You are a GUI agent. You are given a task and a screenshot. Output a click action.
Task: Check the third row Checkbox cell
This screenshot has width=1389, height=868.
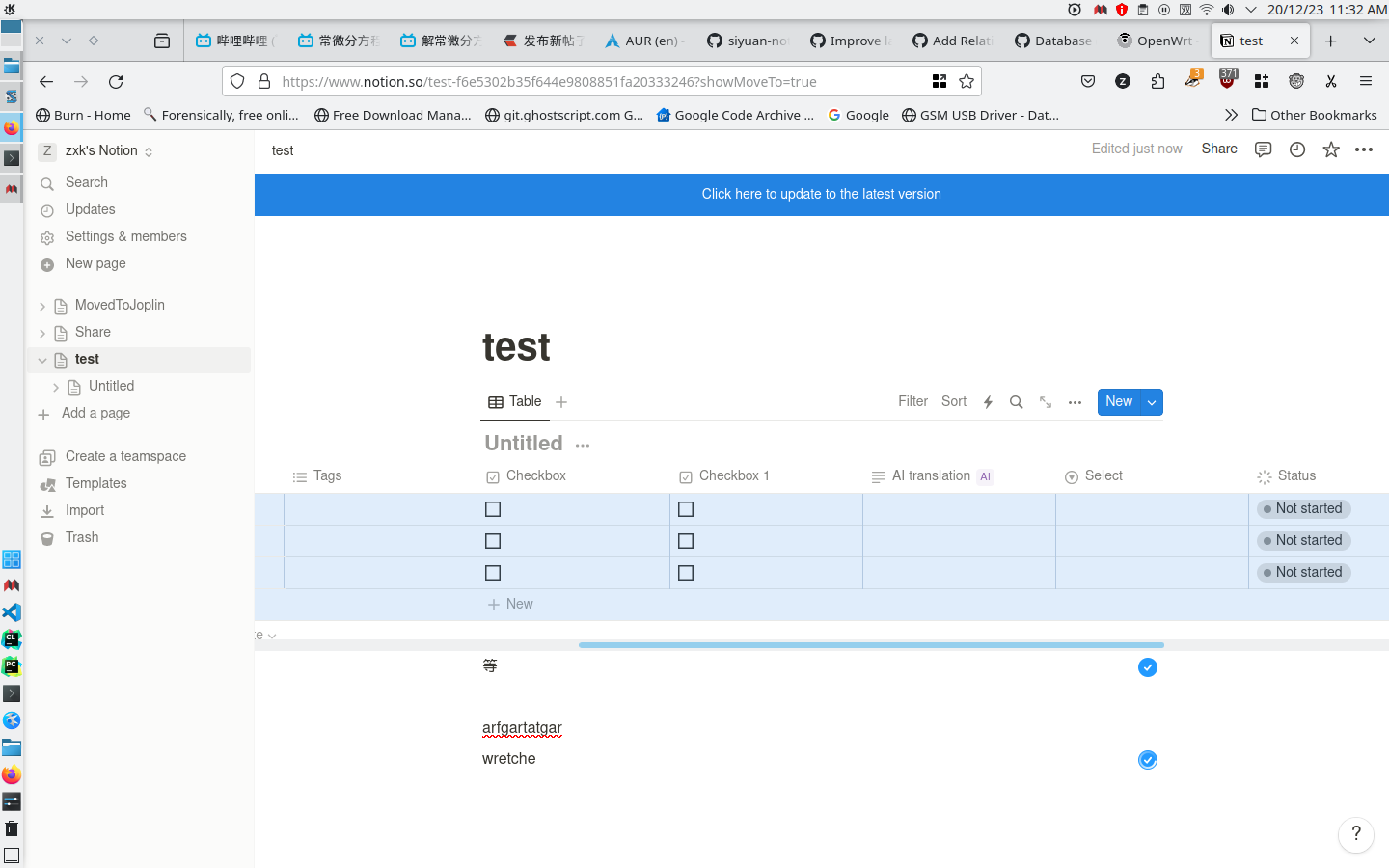(x=493, y=573)
